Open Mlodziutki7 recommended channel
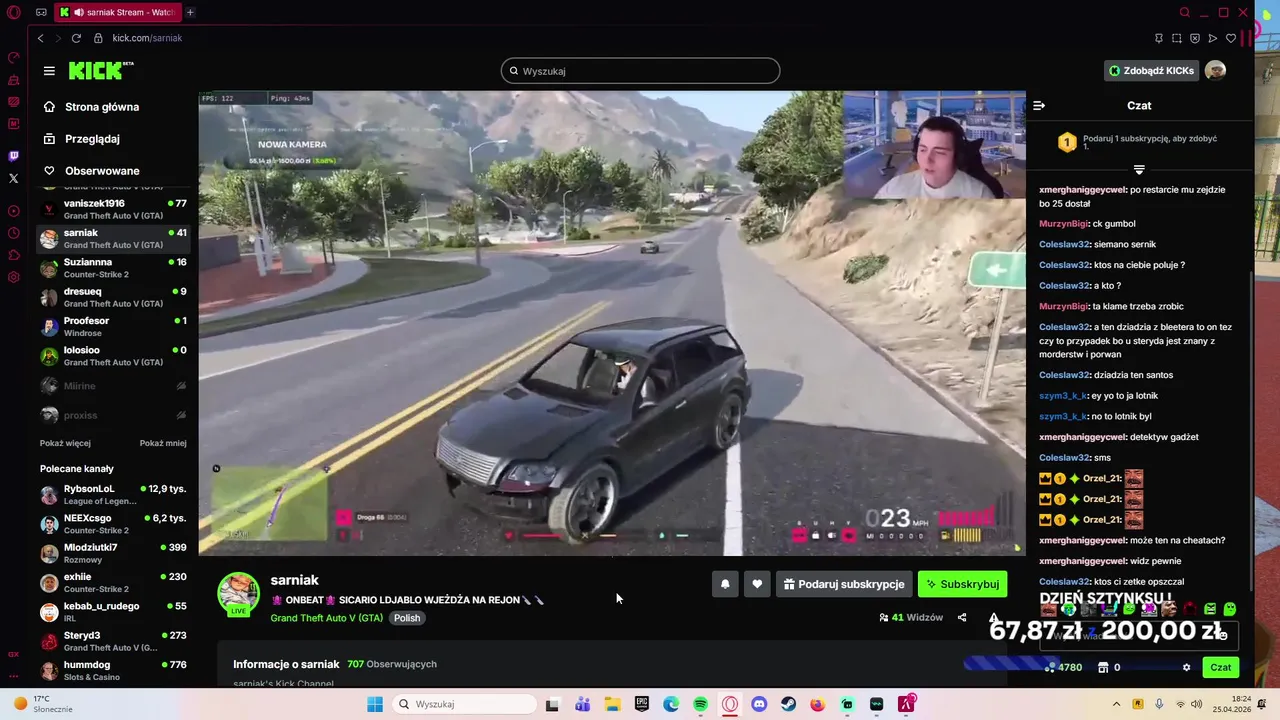The image size is (1280, 720). (113, 553)
